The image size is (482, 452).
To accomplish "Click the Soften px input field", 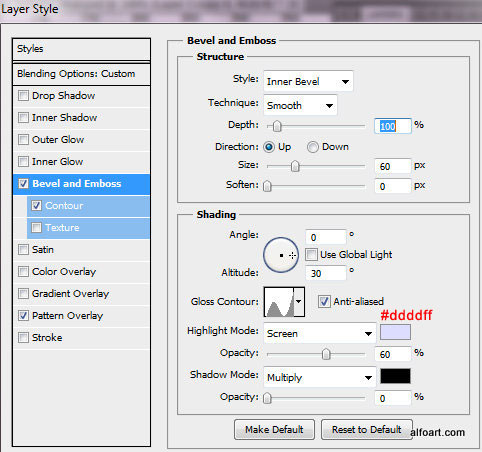I will coord(393,186).
